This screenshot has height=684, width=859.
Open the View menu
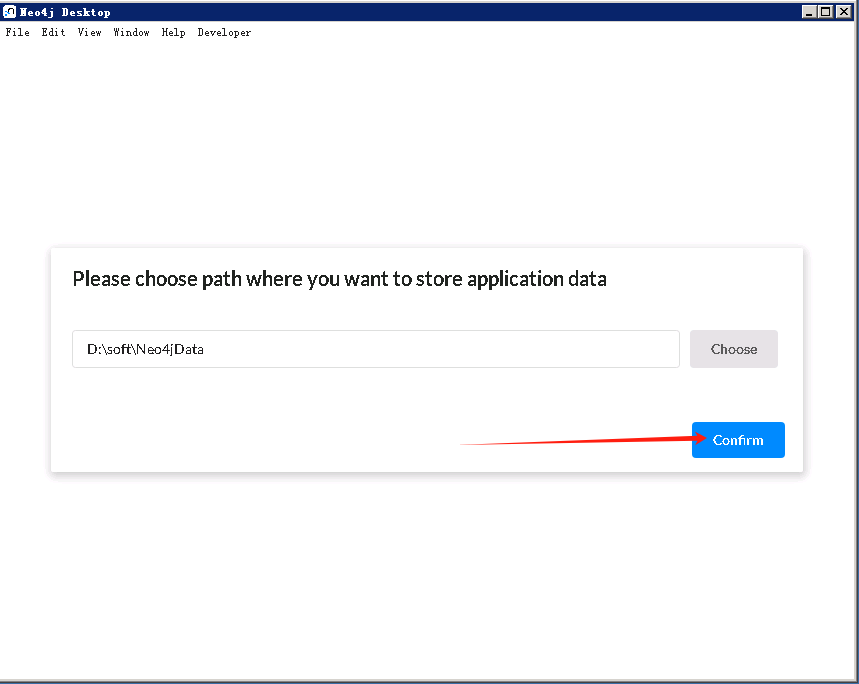(89, 32)
